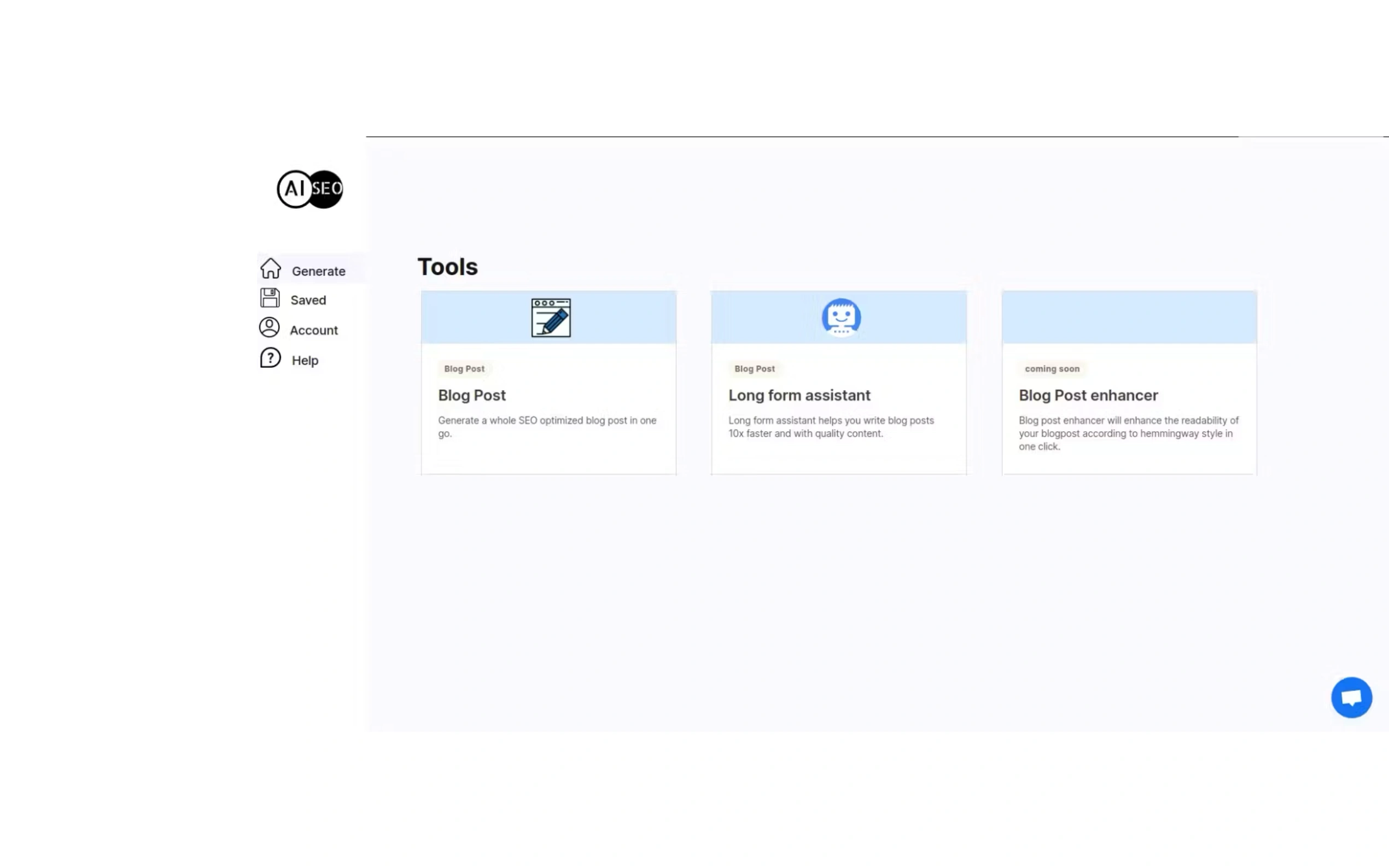Select Generate in the sidebar menu
This screenshot has width=1389, height=868.
318,271
